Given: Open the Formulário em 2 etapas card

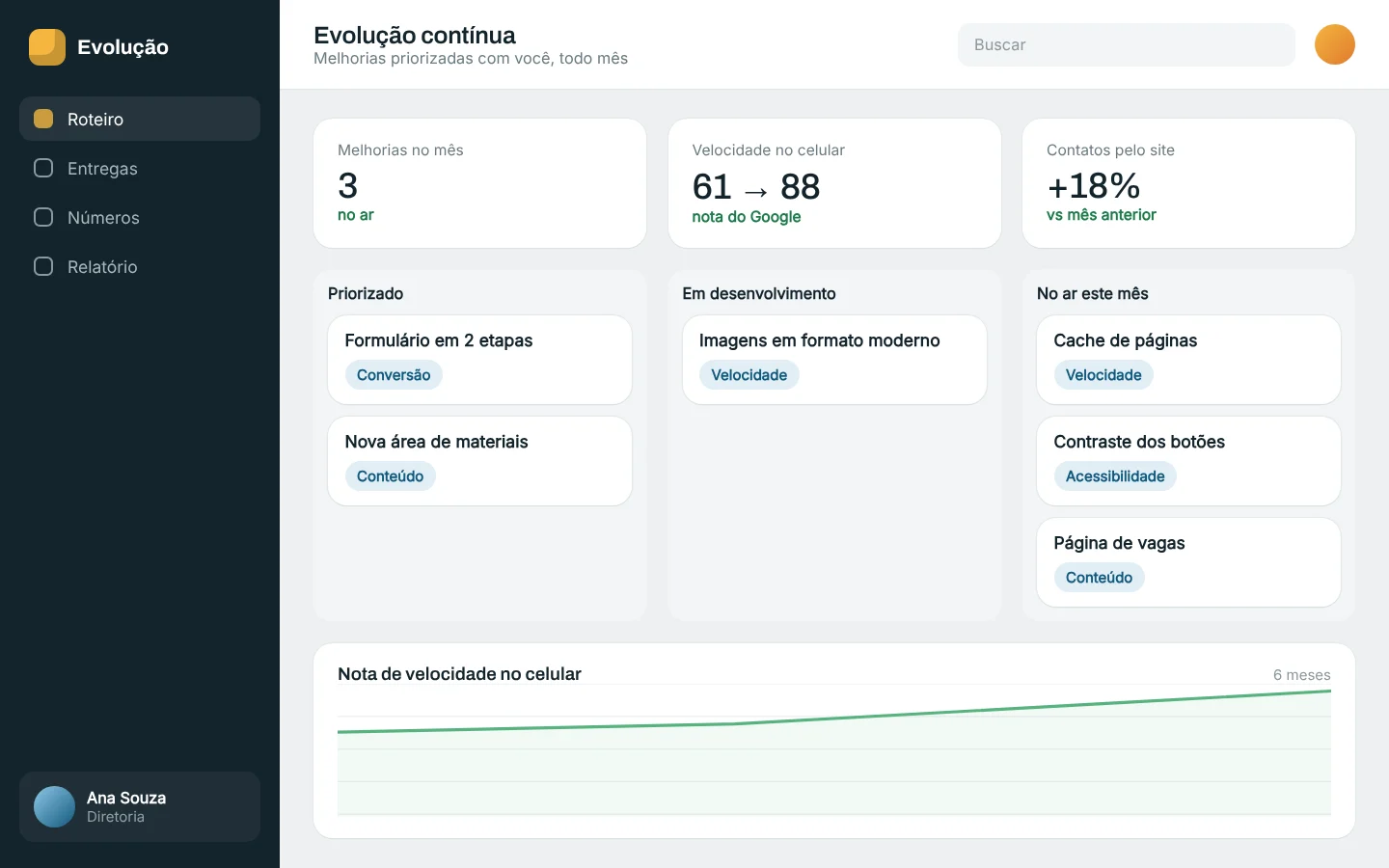Looking at the screenshot, I should pyautogui.click(x=479, y=360).
